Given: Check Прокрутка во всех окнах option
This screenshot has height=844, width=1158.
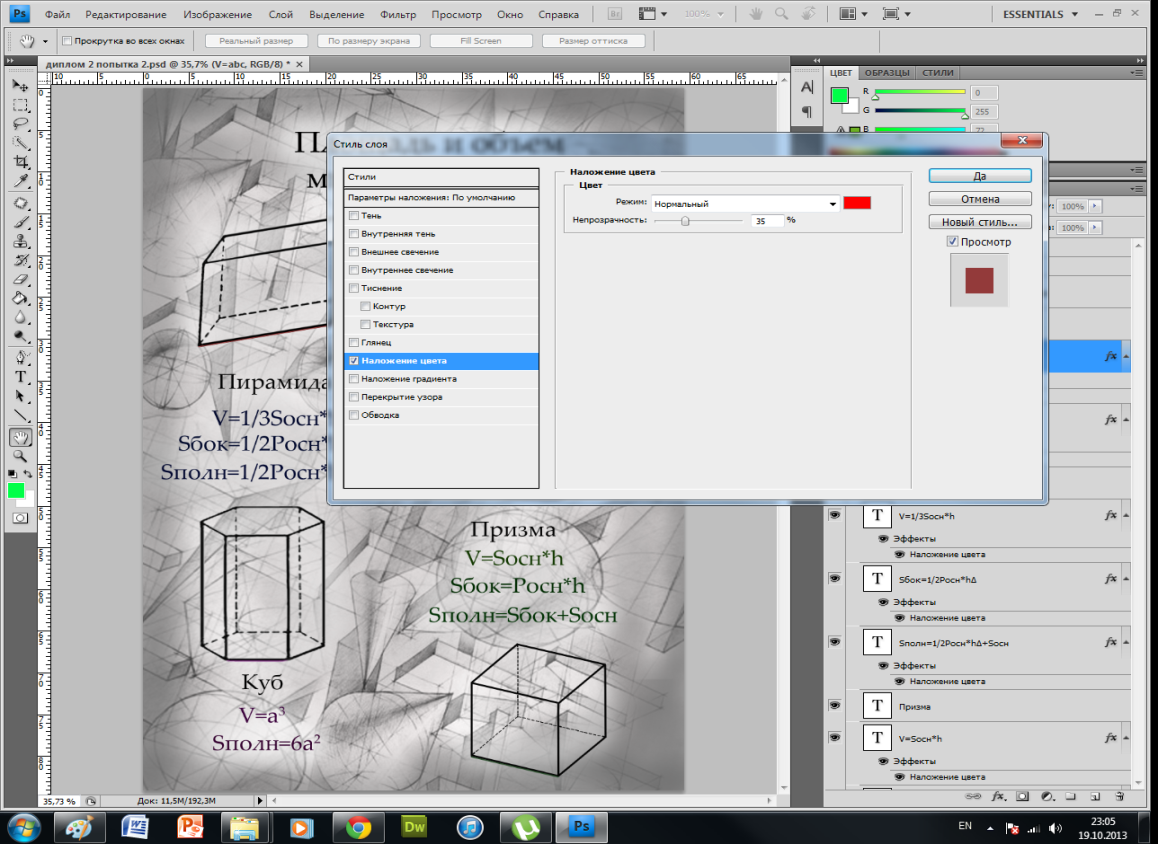Looking at the screenshot, I should (x=67, y=41).
